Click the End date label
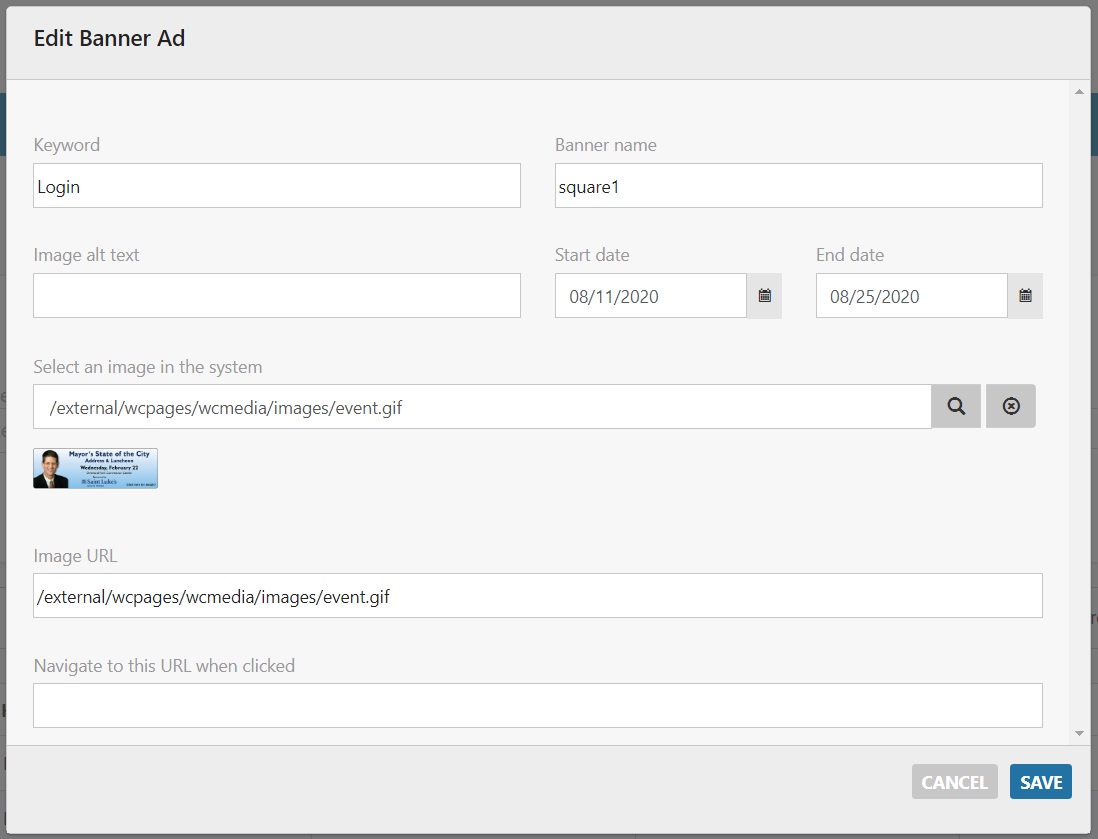Image resolution: width=1098 pixels, height=839 pixels. 849,254
